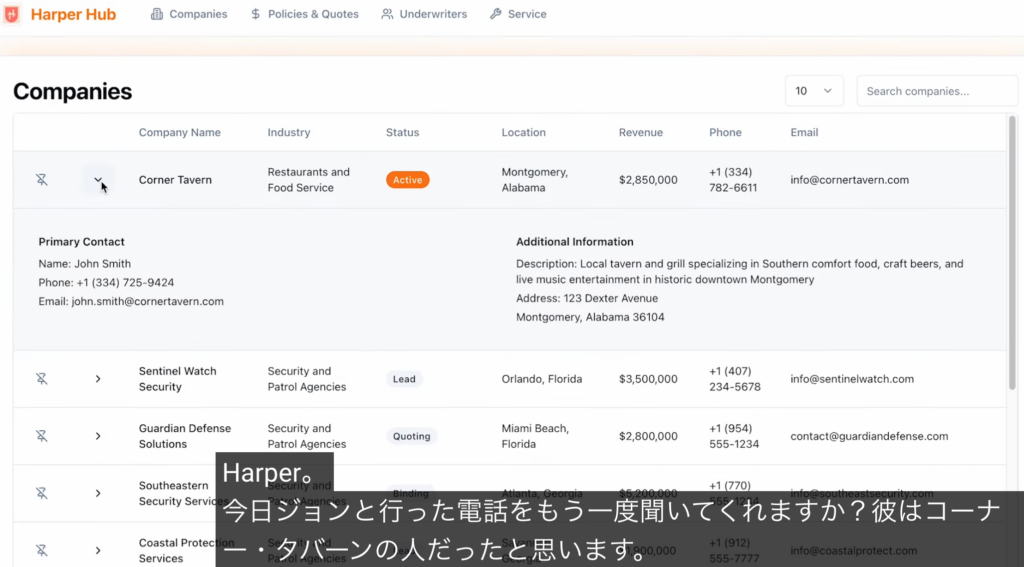
Task: Click Address: 123 Dexter Avenue line
Action: coord(587,298)
